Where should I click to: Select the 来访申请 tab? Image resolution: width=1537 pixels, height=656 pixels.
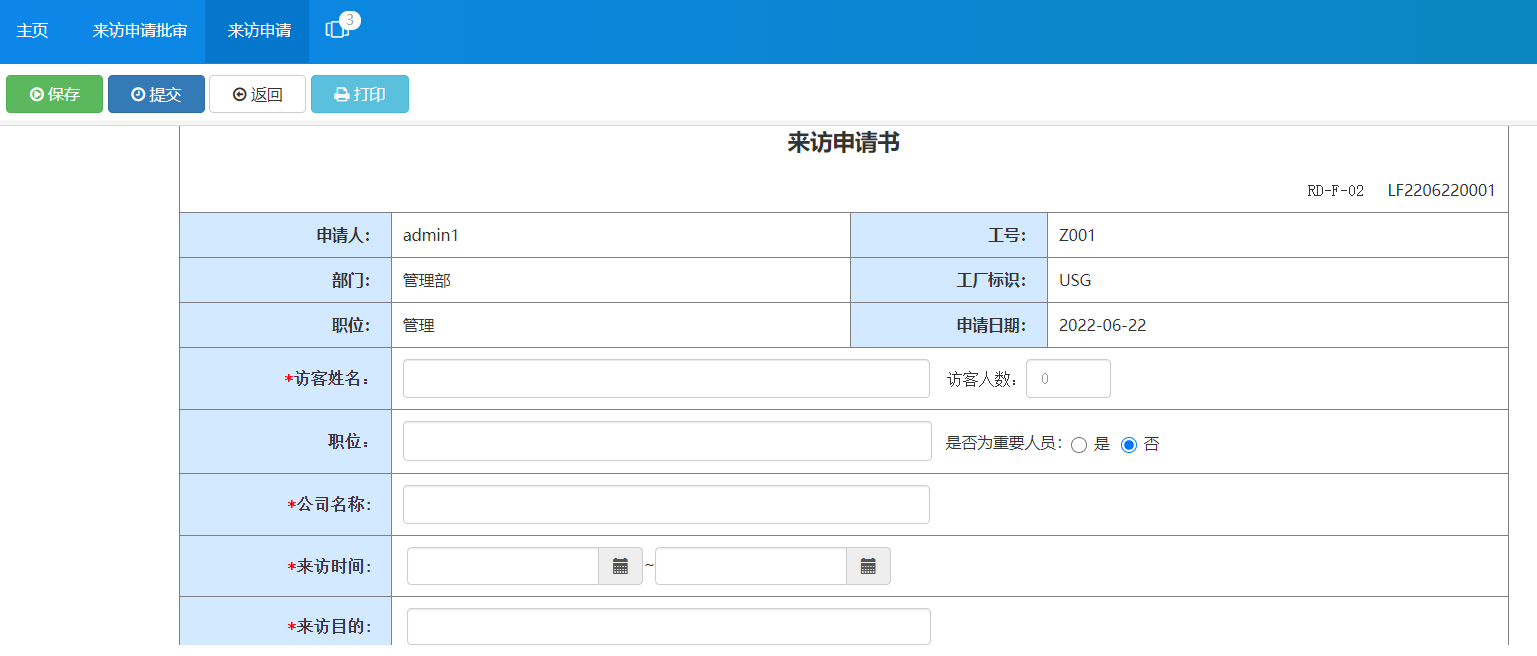pyautogui.click(x=256, y=30)
